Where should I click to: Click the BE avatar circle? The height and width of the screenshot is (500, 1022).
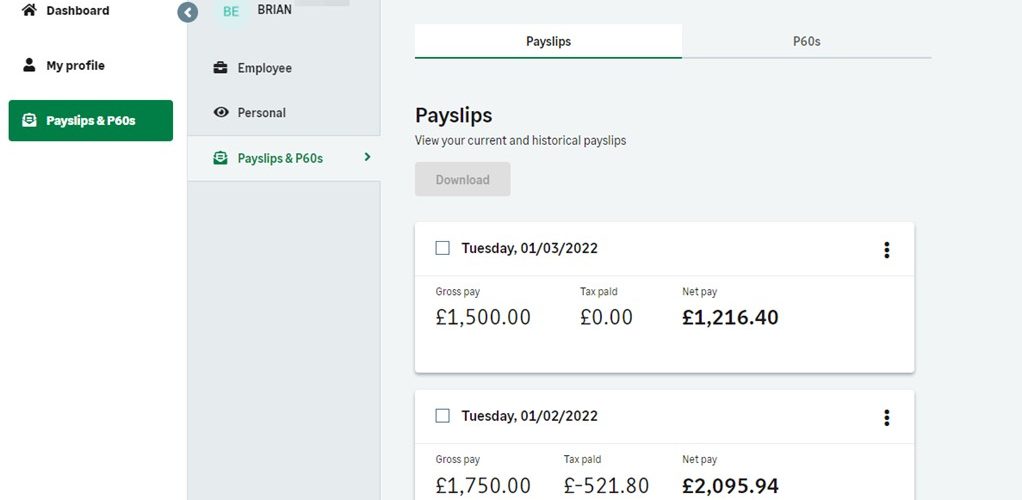(x=231, y=11)
